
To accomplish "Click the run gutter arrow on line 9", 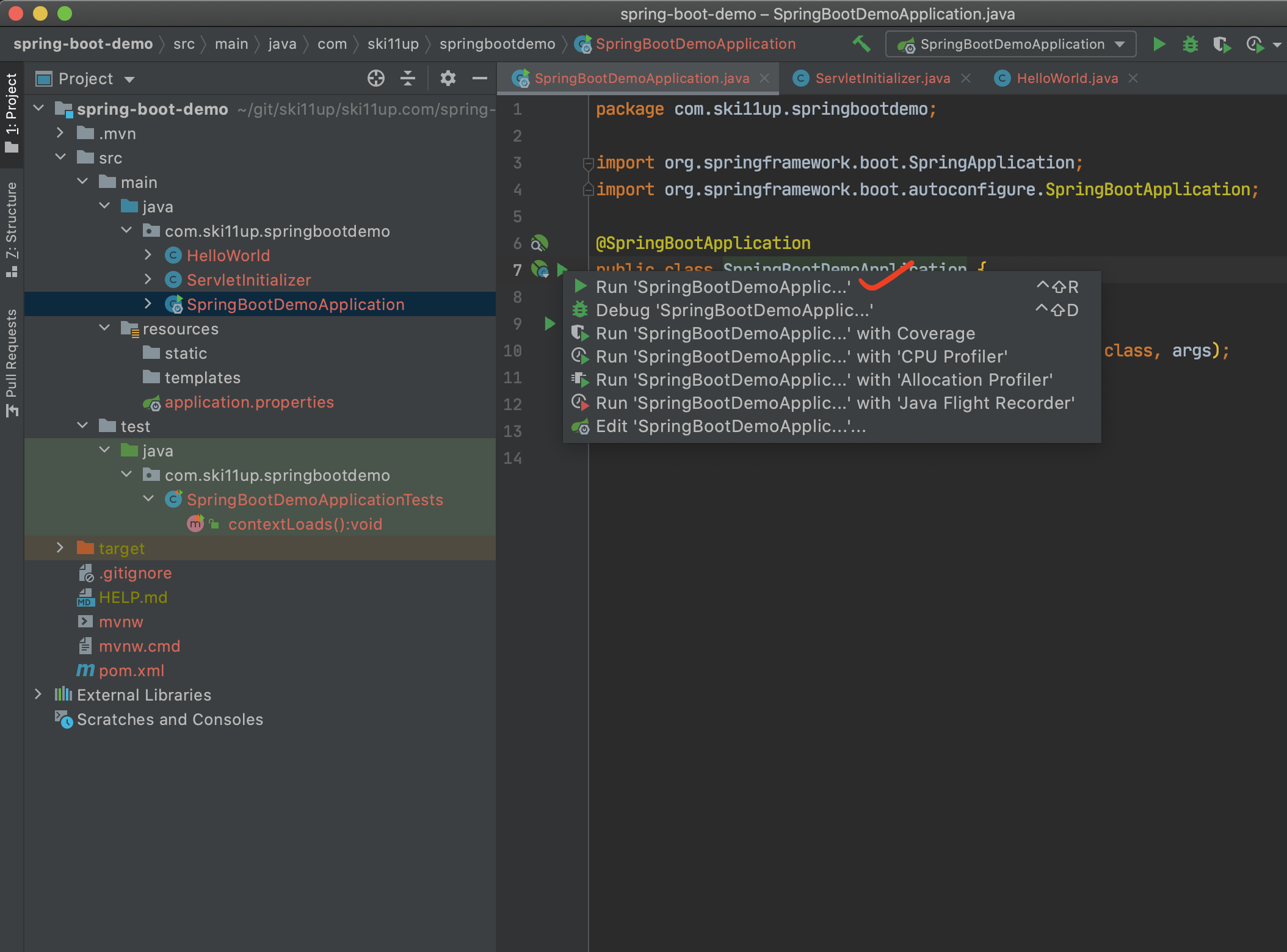I will pyautogui.click(x=549, y=323).
